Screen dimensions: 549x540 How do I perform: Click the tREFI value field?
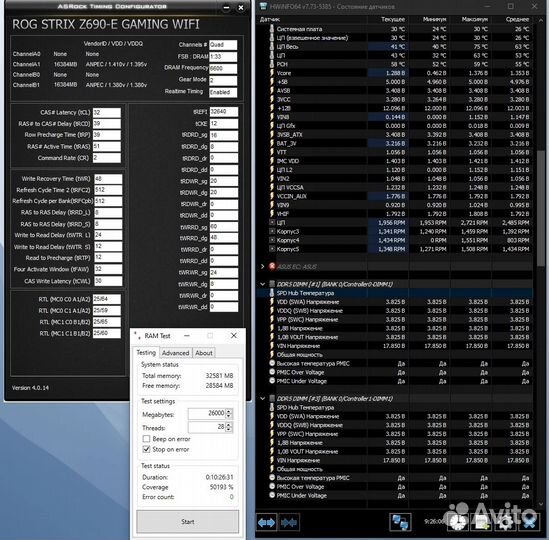click(224, 112)
